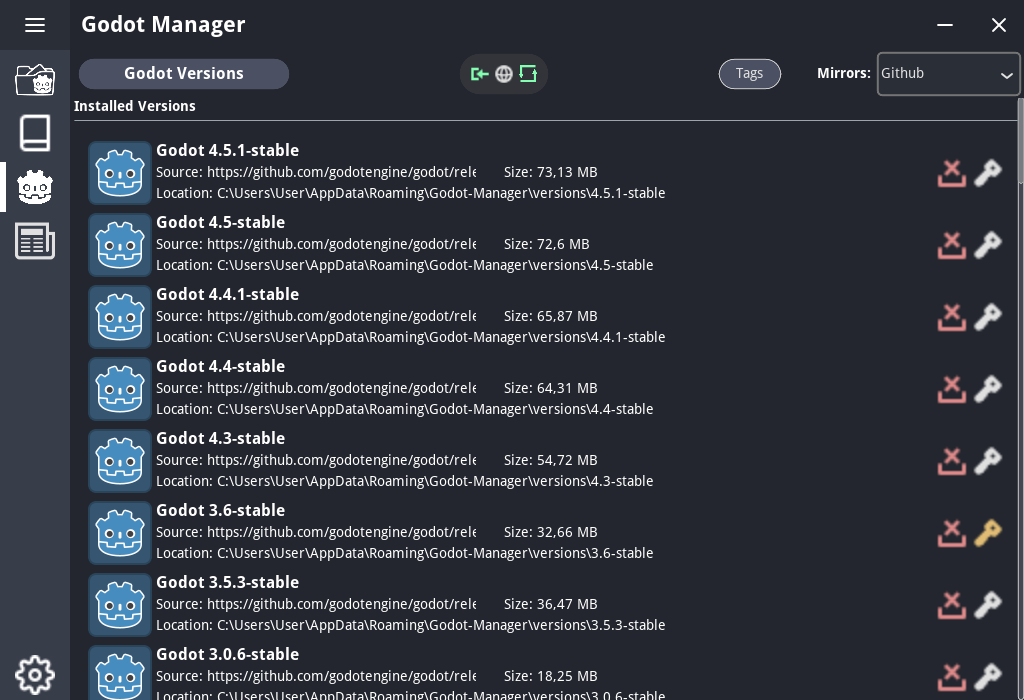
Task: Uninstall Godot 4.4.1-stable
Action: click(x=952, y=317)
